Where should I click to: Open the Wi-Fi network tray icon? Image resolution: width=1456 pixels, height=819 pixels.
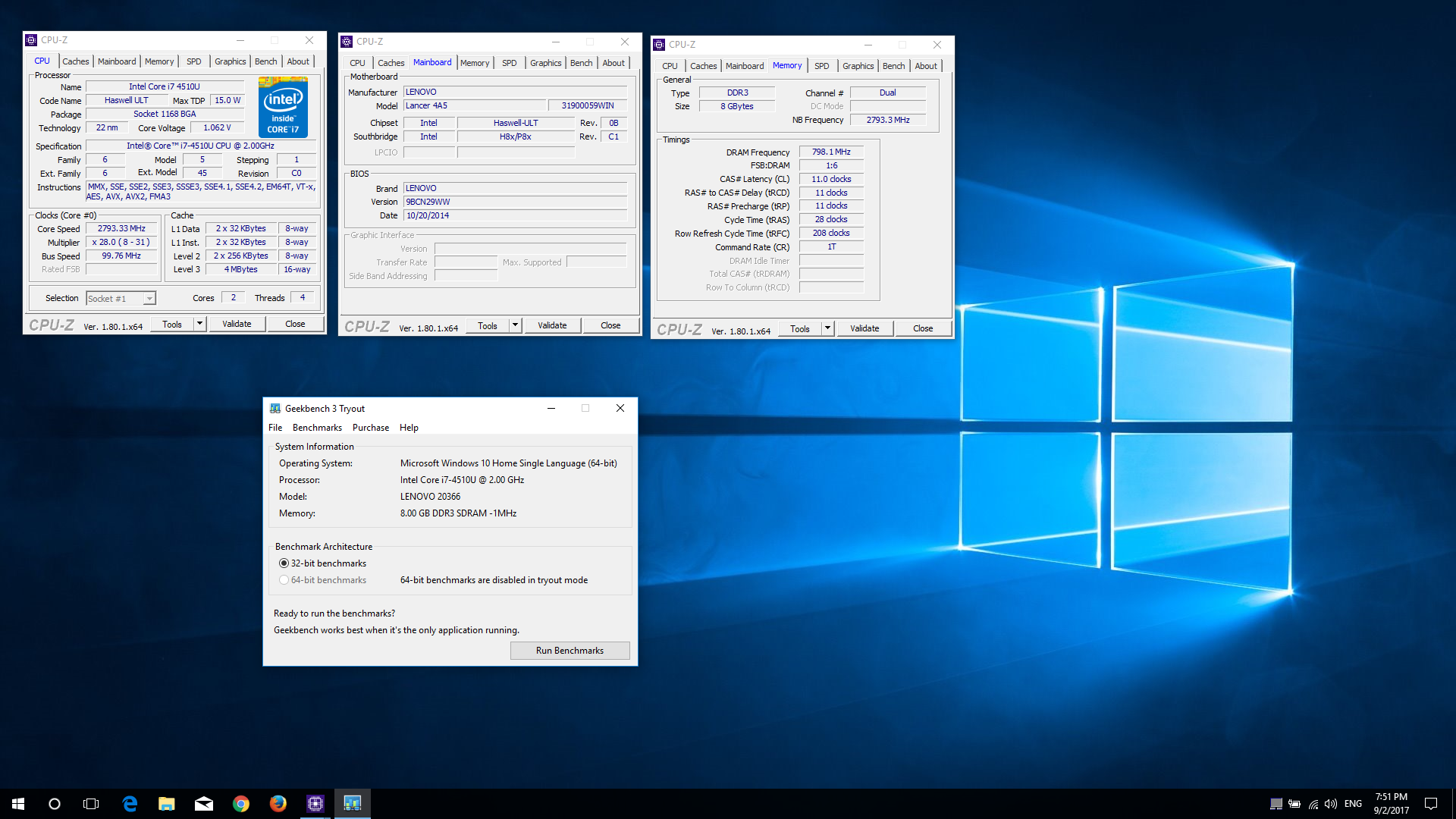coord(1313,804)
